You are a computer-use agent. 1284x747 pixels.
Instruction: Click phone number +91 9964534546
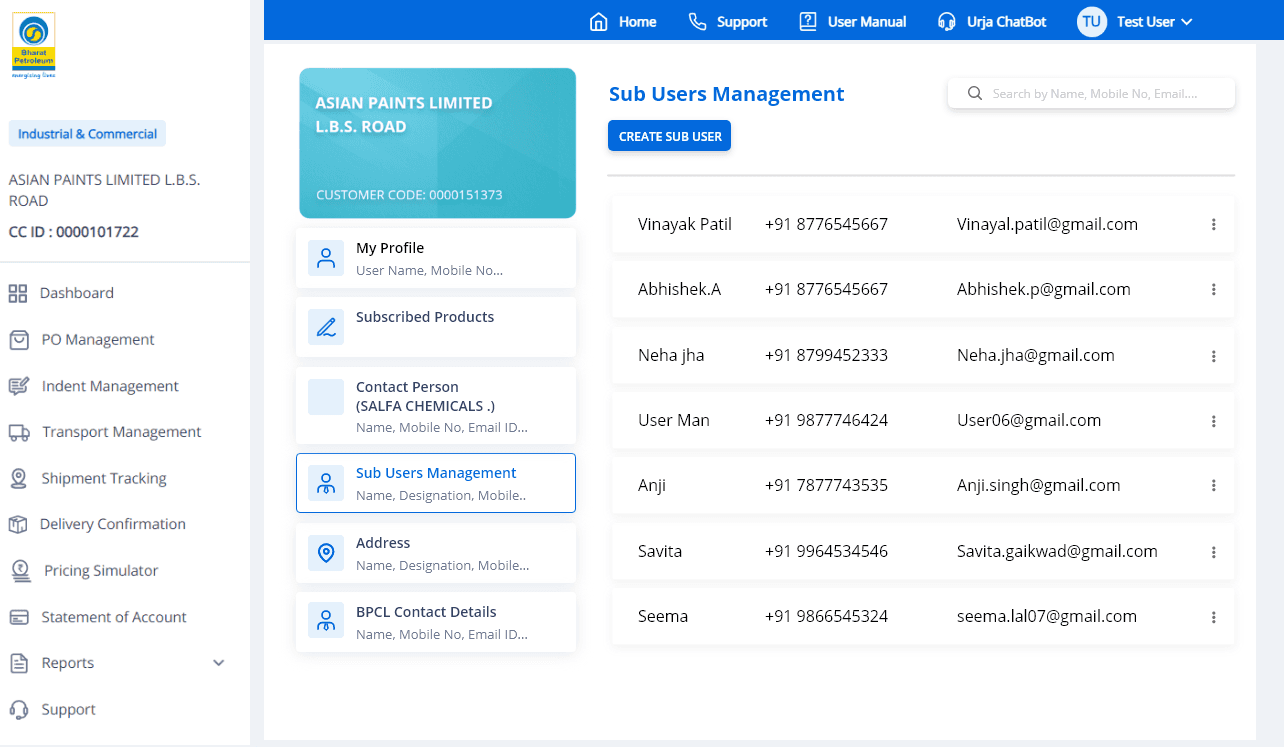[826, 551]
